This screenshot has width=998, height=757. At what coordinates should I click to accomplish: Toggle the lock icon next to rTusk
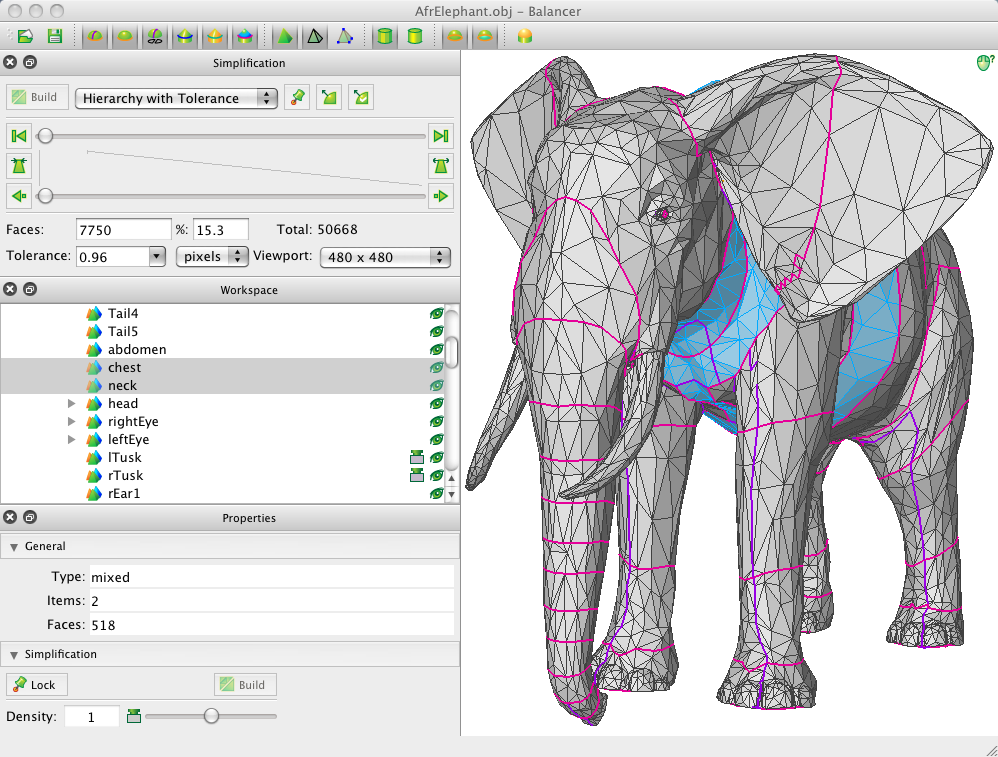tap(417, 475)
